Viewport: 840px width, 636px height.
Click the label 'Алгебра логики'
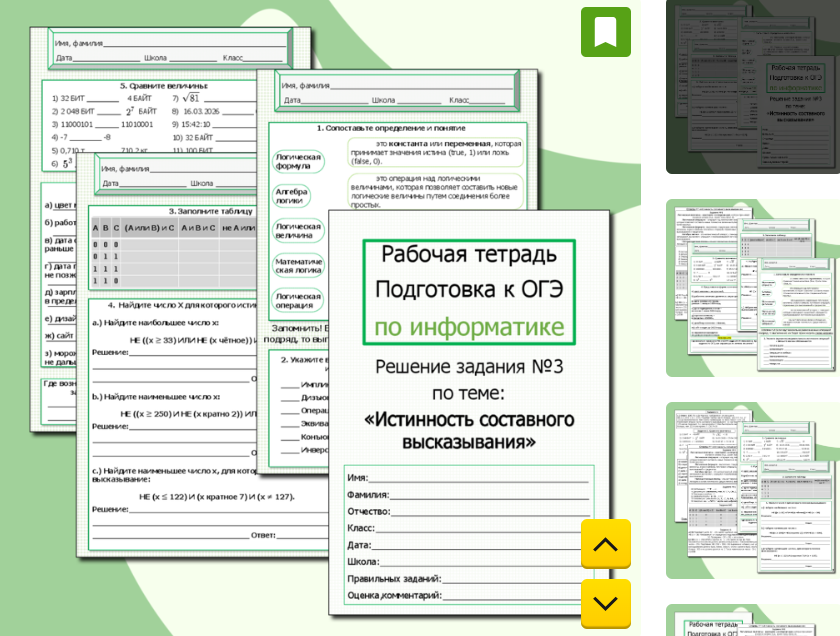291,196
